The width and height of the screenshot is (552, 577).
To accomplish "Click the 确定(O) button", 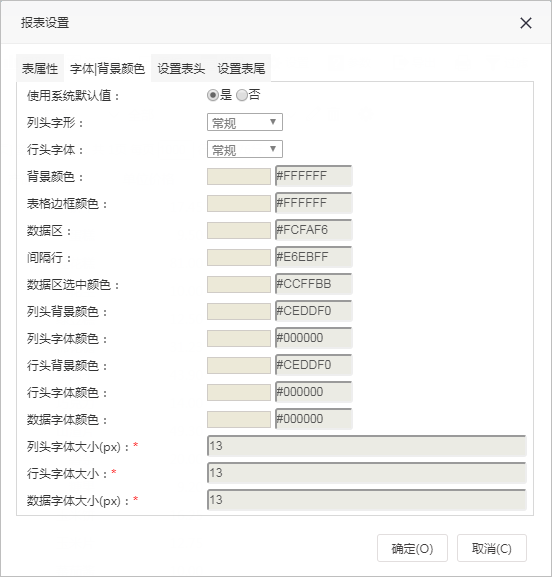I will pos(412,548).
